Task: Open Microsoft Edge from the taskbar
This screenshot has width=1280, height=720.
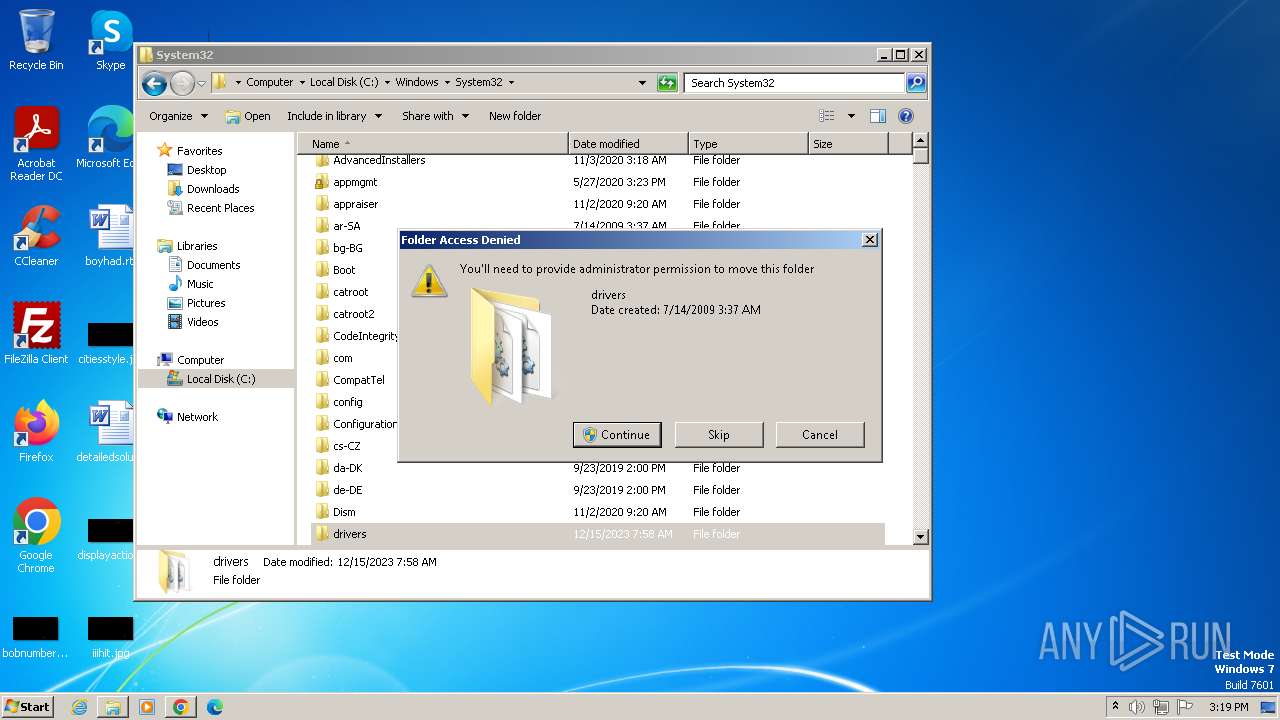Action: point(214,707)
